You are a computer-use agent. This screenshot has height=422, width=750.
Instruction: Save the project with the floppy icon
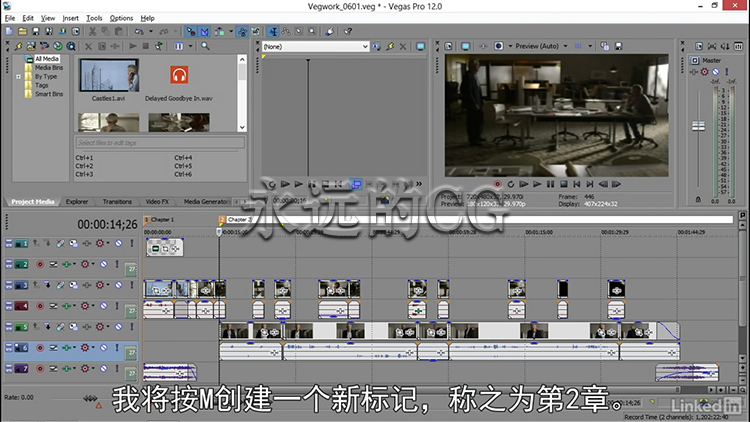click(x=35, y=32)
